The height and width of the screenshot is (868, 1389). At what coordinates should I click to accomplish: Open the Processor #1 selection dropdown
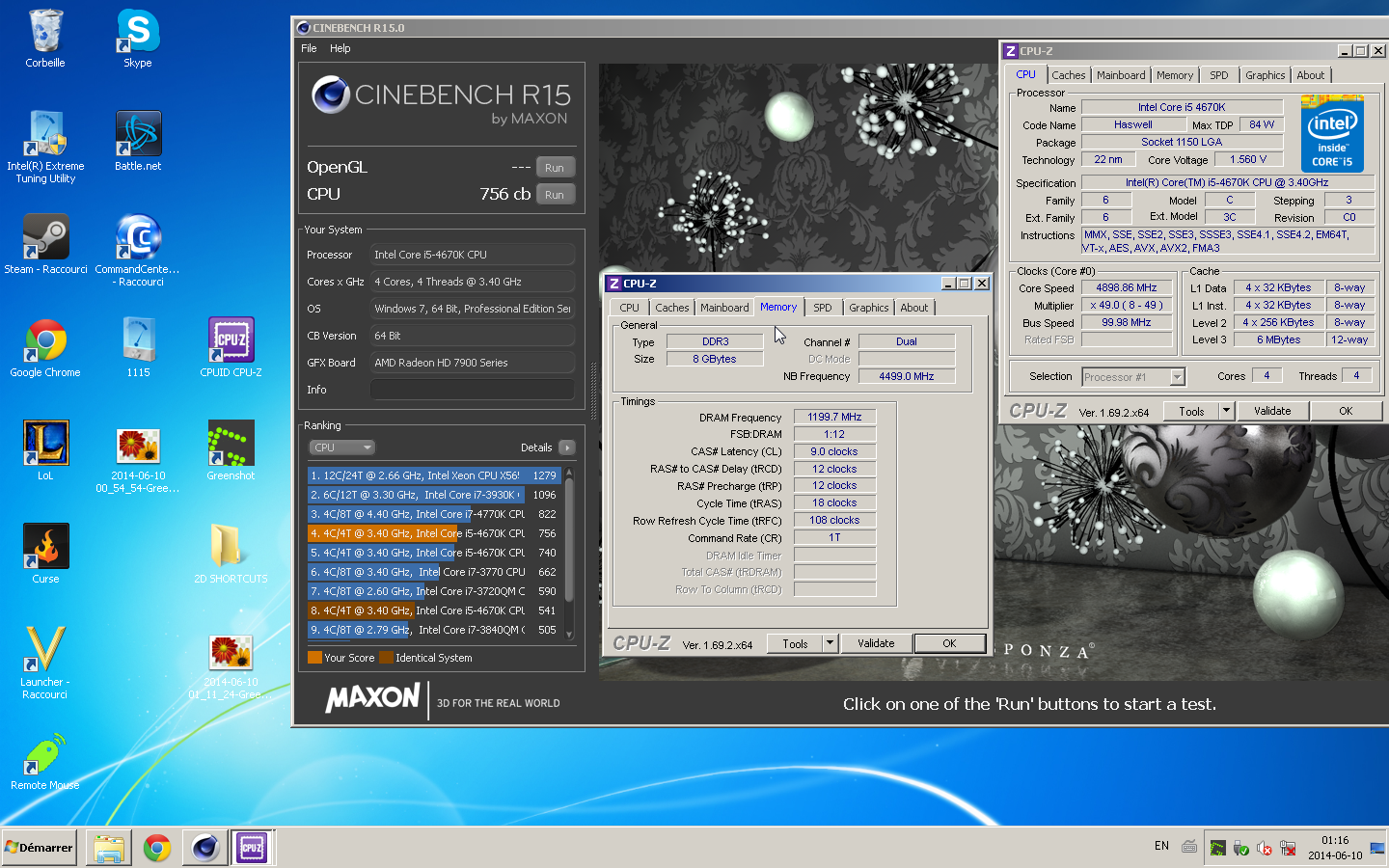[x=1133, y=377]
